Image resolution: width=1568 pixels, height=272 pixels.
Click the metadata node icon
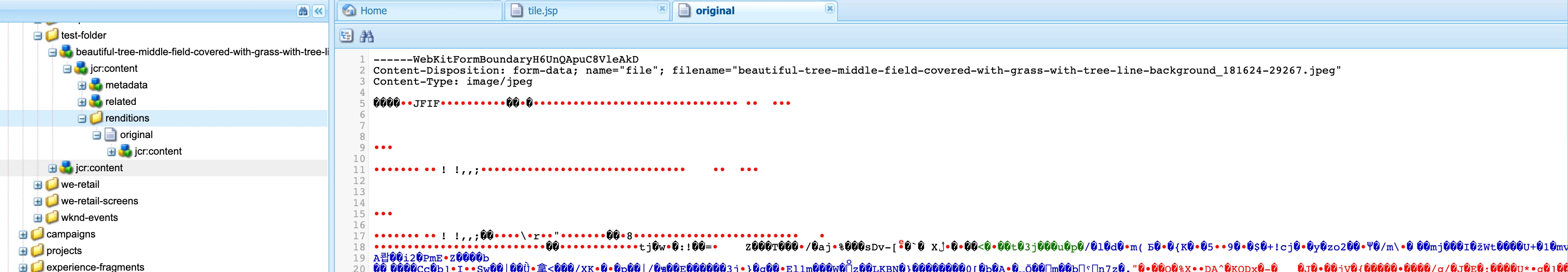[96, 85]
